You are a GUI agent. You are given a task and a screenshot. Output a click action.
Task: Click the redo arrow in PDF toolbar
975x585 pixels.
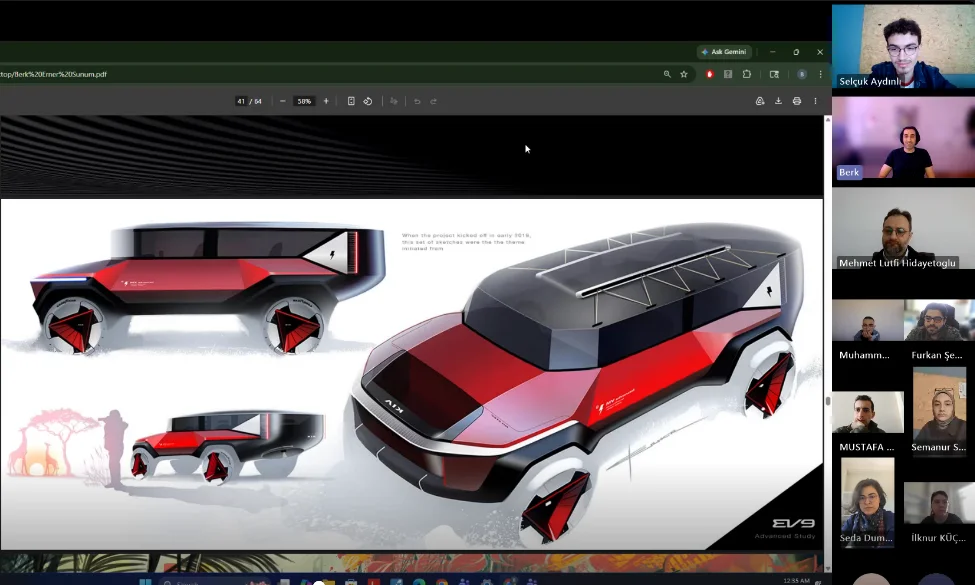(x=434, y=101)
